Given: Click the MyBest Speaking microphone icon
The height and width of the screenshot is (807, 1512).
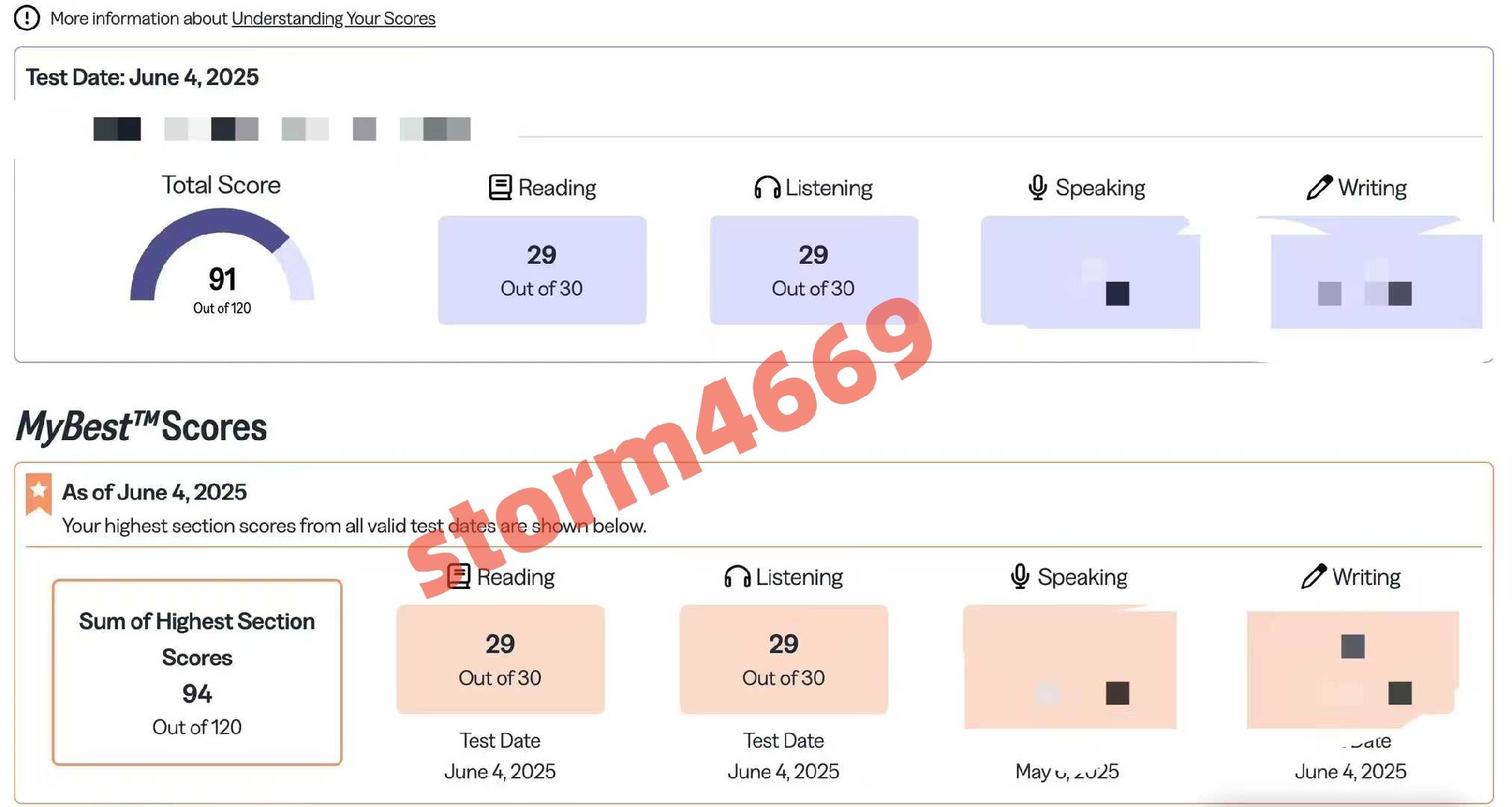Looking at the screenshot, I should point(1020,576).
